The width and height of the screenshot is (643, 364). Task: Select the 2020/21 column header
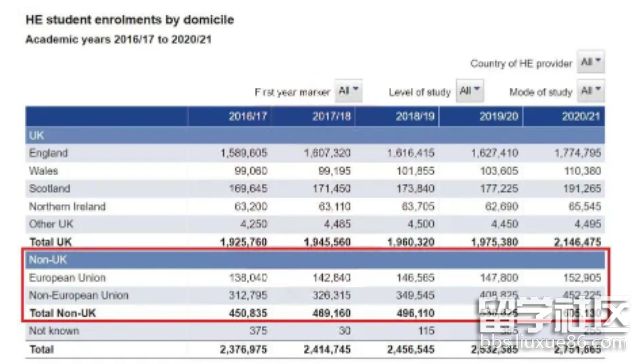click(x=581, y=116)
